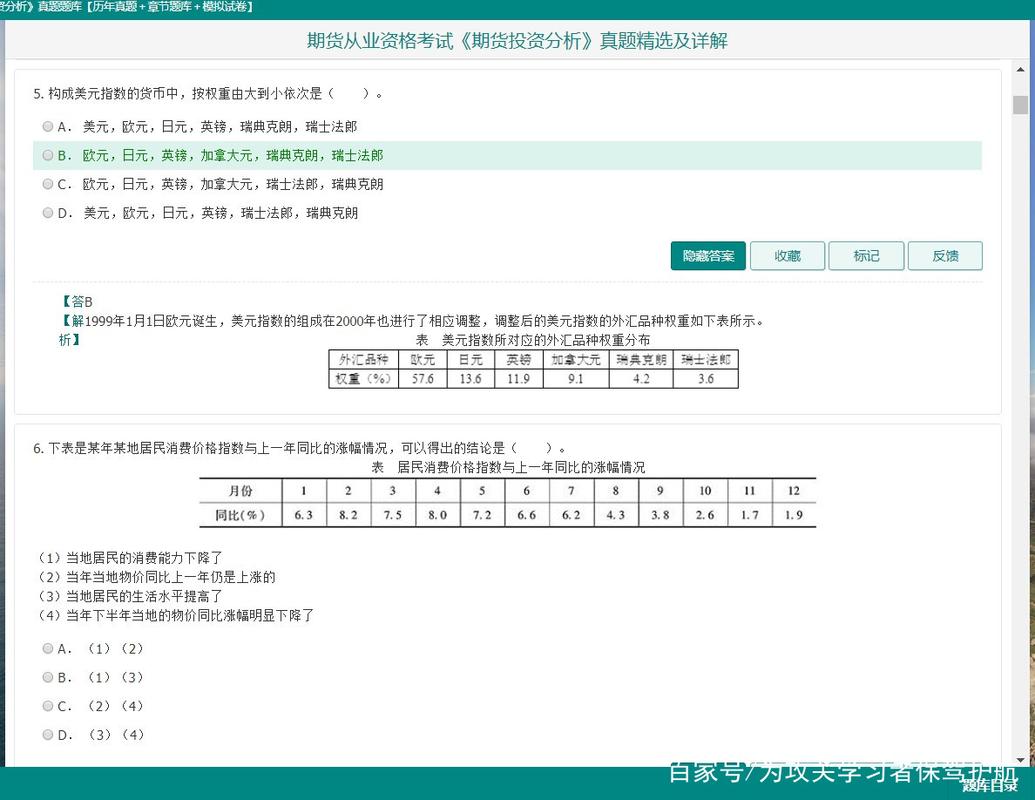Select radio option D for question 6

point(47,735)
